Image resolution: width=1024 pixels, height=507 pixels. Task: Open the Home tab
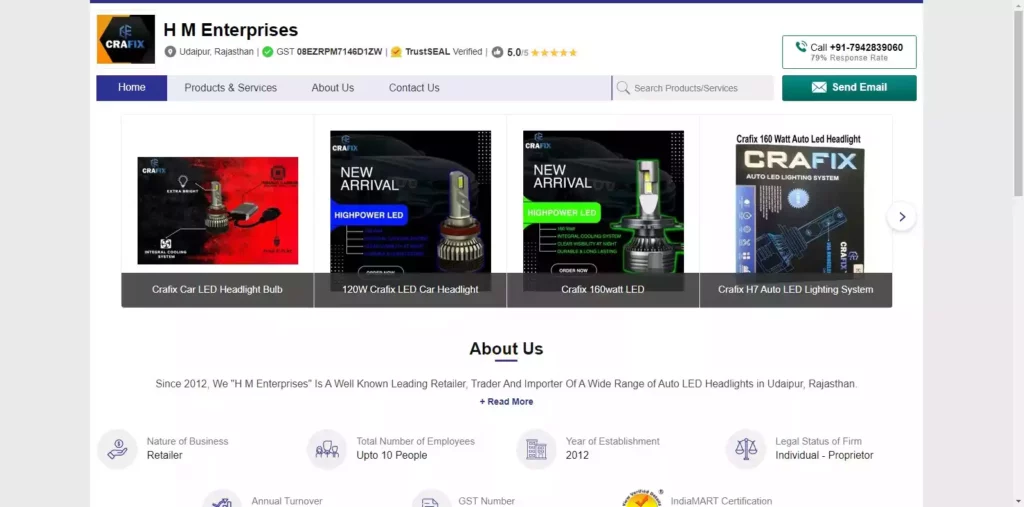pyautogui.click(x=132, y=88)
